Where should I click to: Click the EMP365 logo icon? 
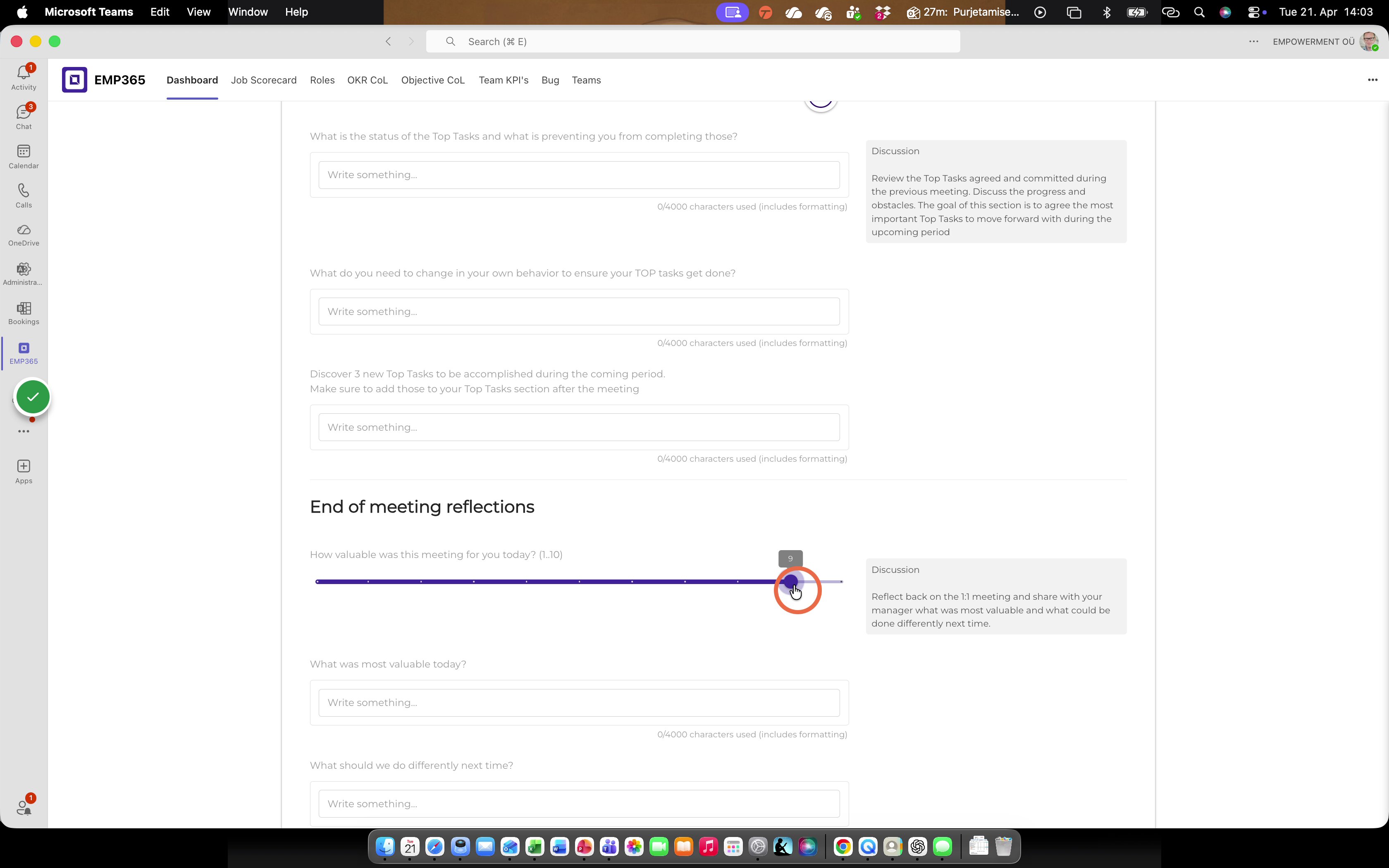click(x=74, y=80)
